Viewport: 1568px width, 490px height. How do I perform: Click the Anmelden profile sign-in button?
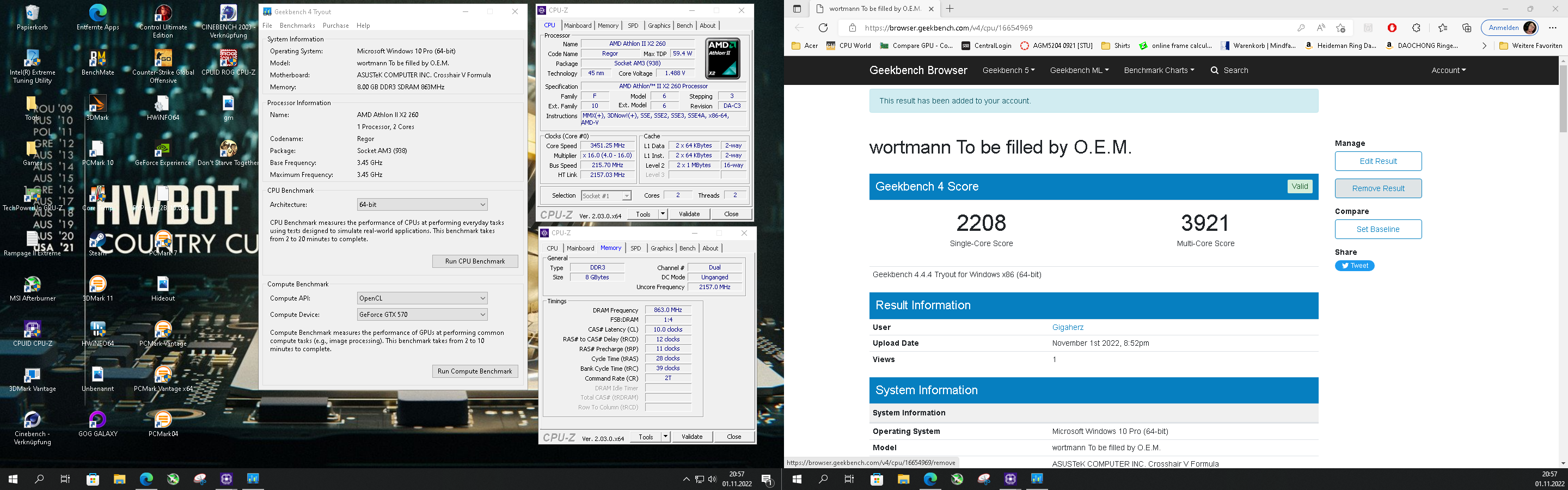1510,27
